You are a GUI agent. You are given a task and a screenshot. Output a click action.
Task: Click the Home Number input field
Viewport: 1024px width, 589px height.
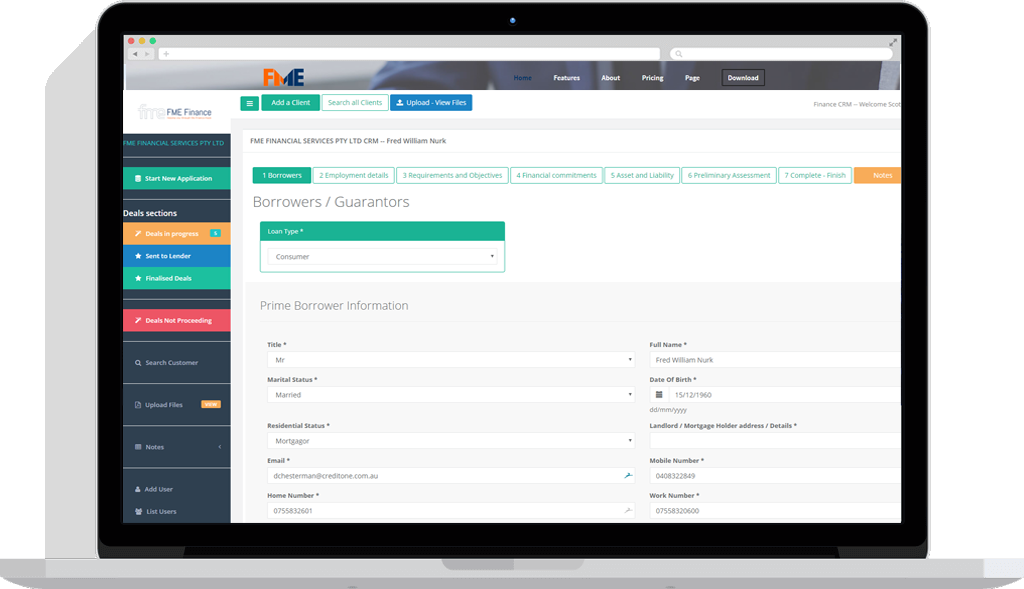click(451, 511)
